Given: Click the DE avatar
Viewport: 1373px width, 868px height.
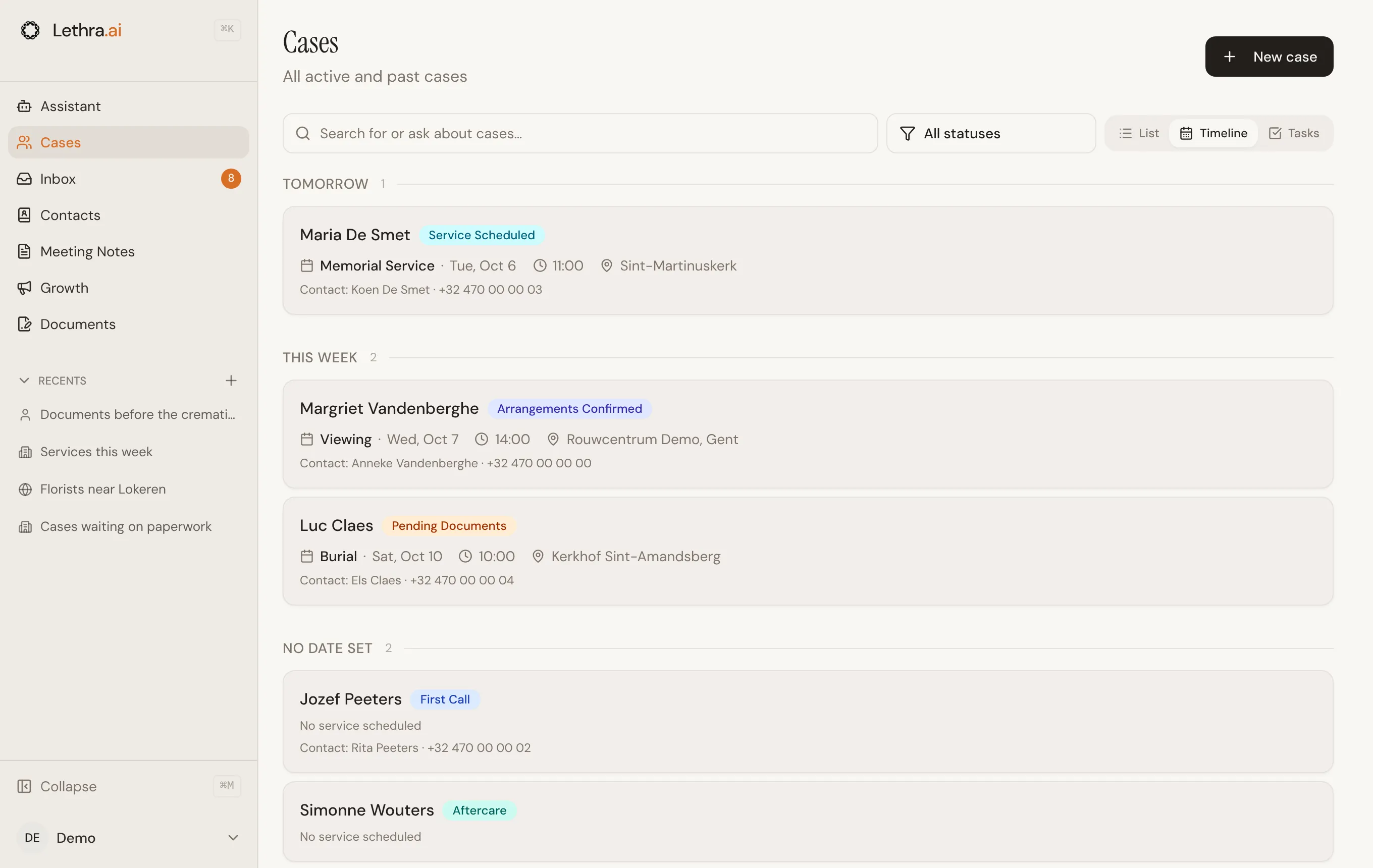Looking at the screenshot, I should coord(32,838).
